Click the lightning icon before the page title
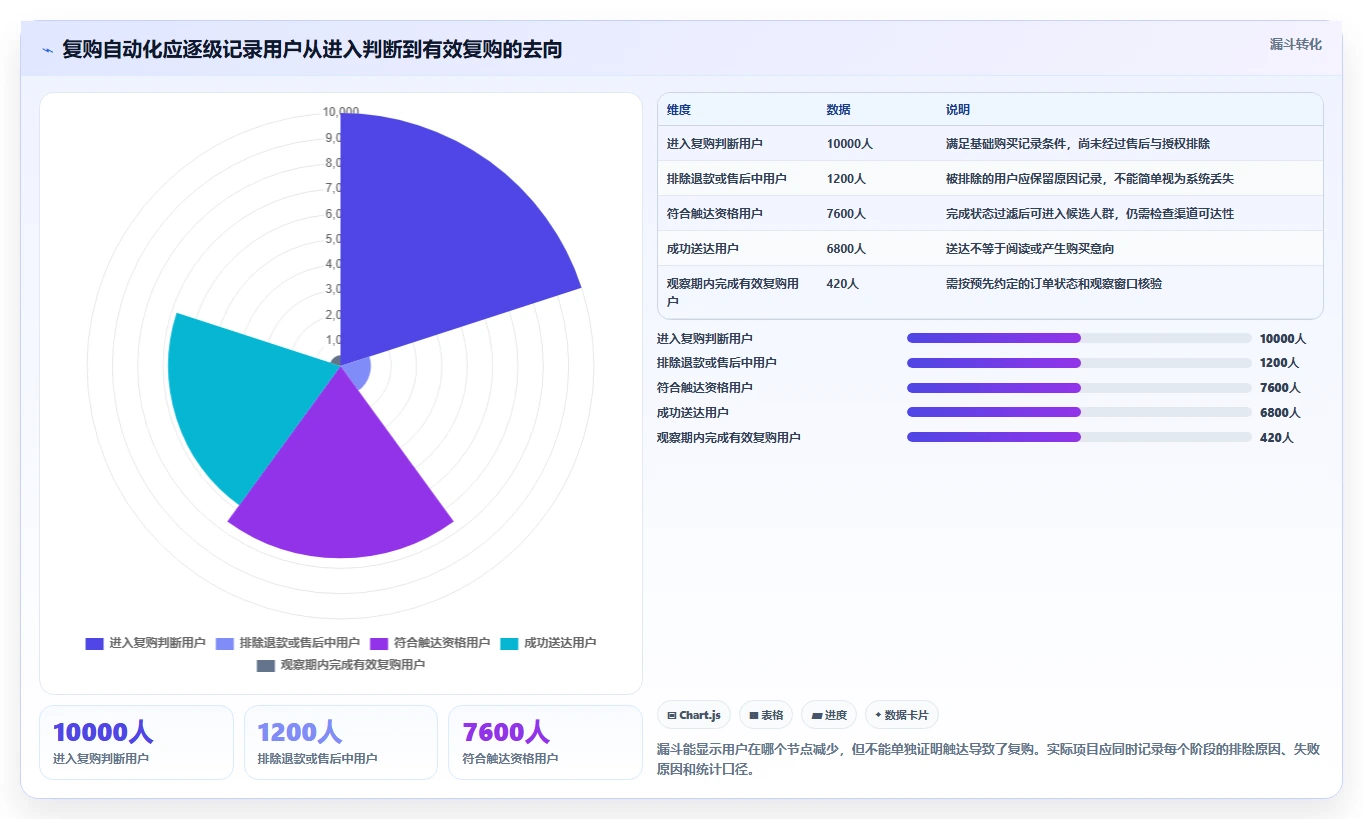1363x819 pixels. point(48,50)
